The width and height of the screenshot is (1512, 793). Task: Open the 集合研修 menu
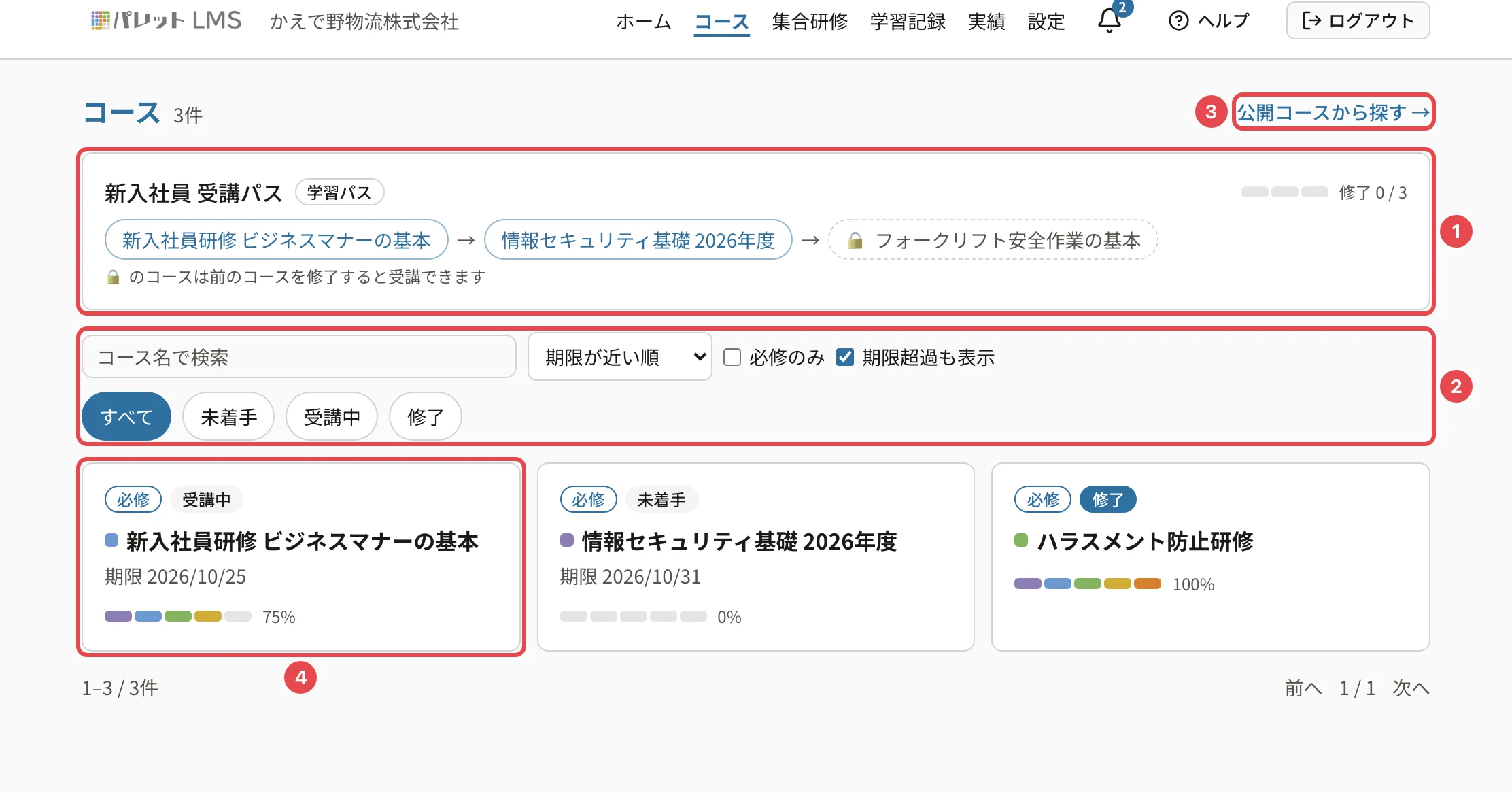[810, 22]
